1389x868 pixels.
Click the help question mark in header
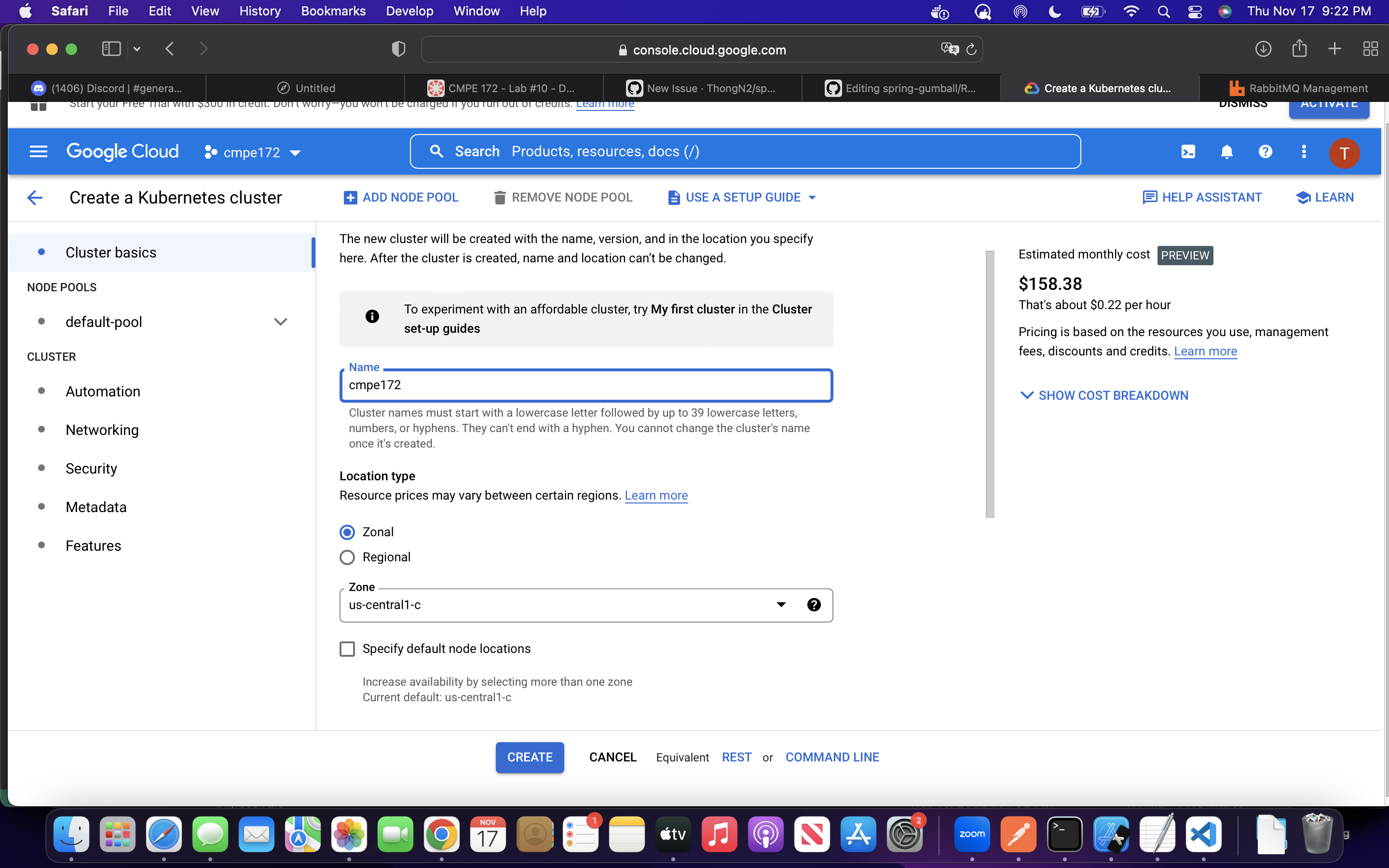pyautogui.click(x=1265, y=151)
